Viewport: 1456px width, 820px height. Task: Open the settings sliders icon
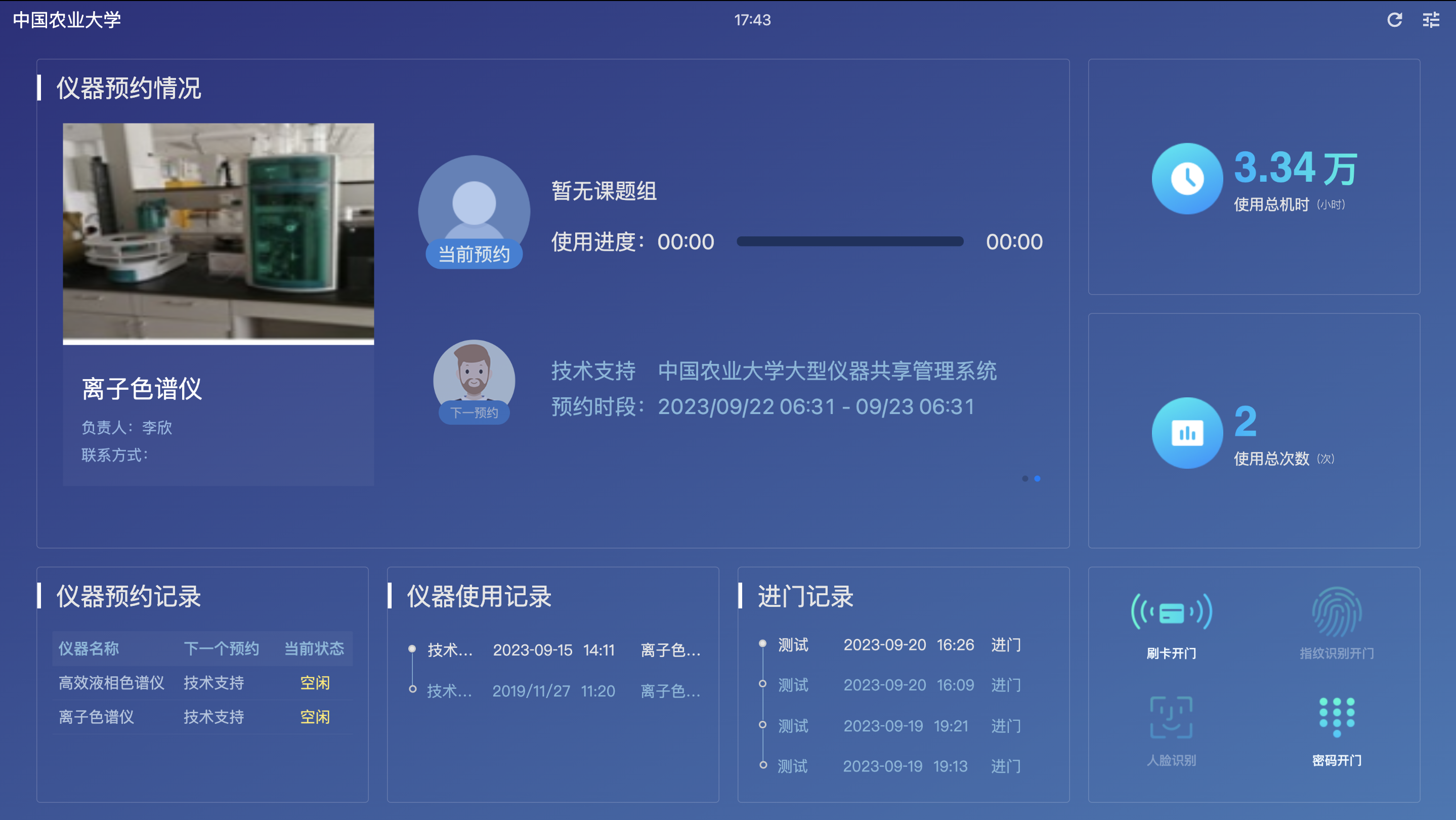tap(1431, 20)
